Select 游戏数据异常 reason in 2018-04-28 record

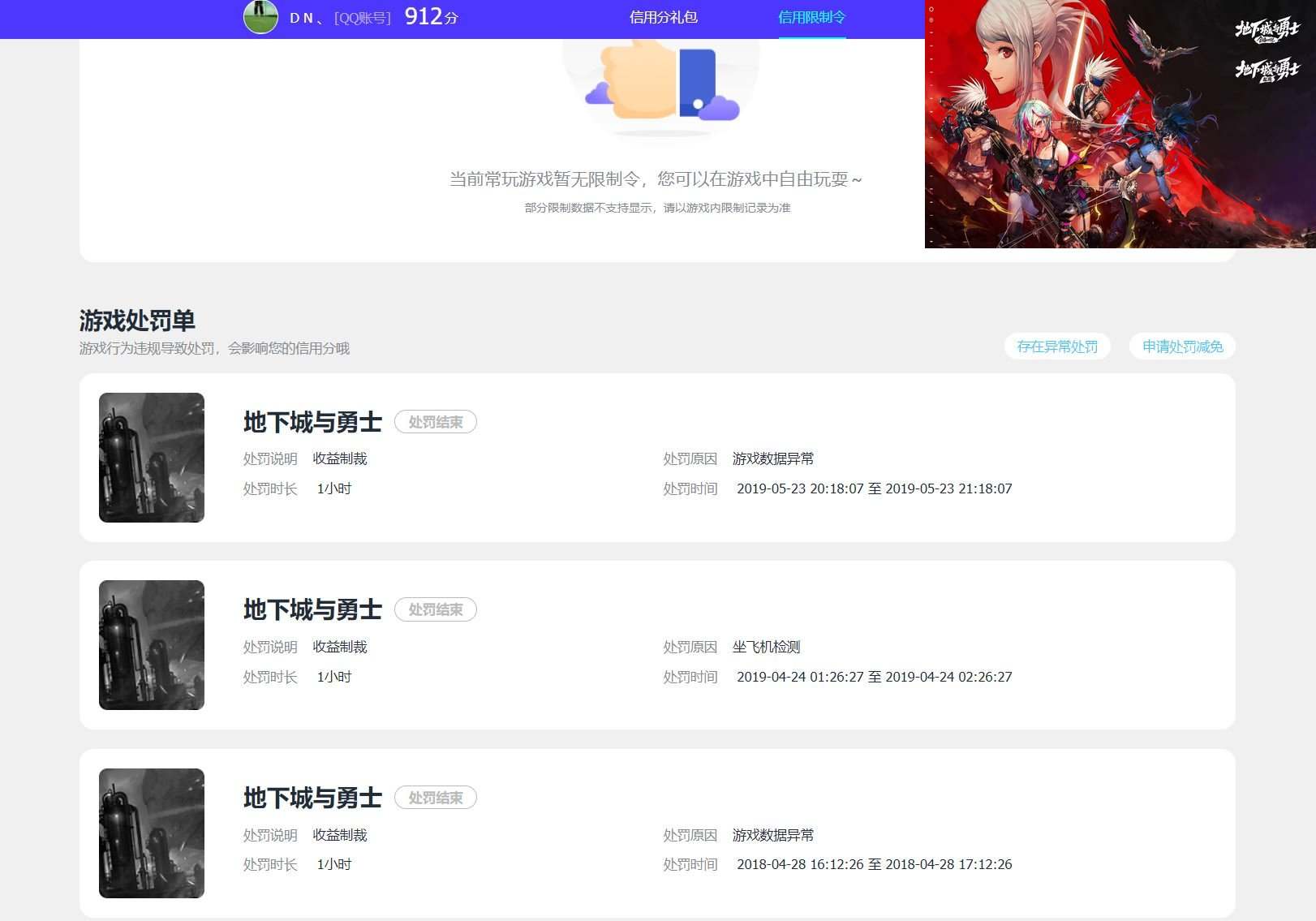tap(772, 835)
